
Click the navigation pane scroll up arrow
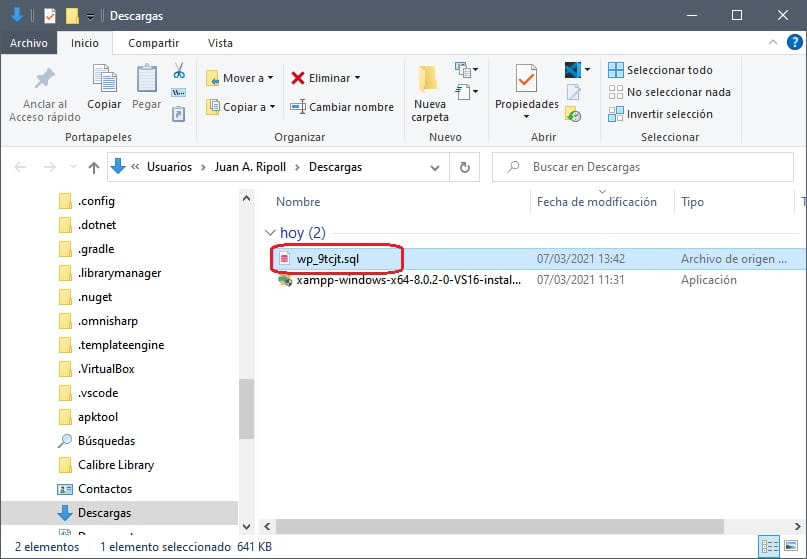pyautogui.click(x=247, y=199)
